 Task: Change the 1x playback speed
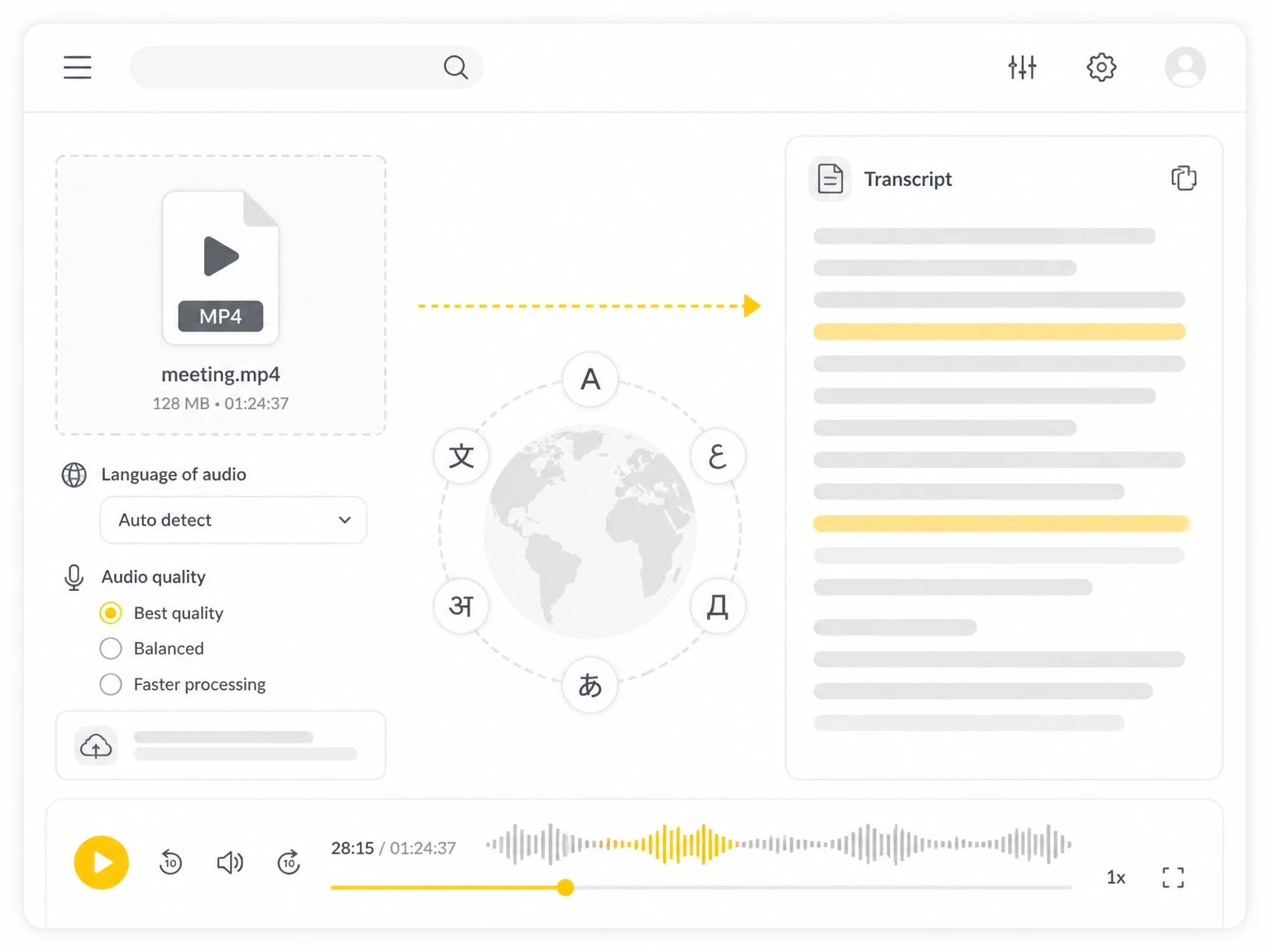[1115, 878]
